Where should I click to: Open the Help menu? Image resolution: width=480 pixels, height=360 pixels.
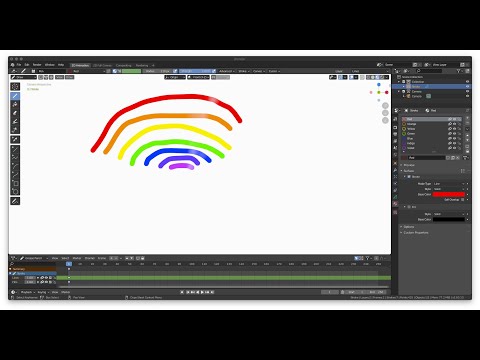click(x=61, y=65)
